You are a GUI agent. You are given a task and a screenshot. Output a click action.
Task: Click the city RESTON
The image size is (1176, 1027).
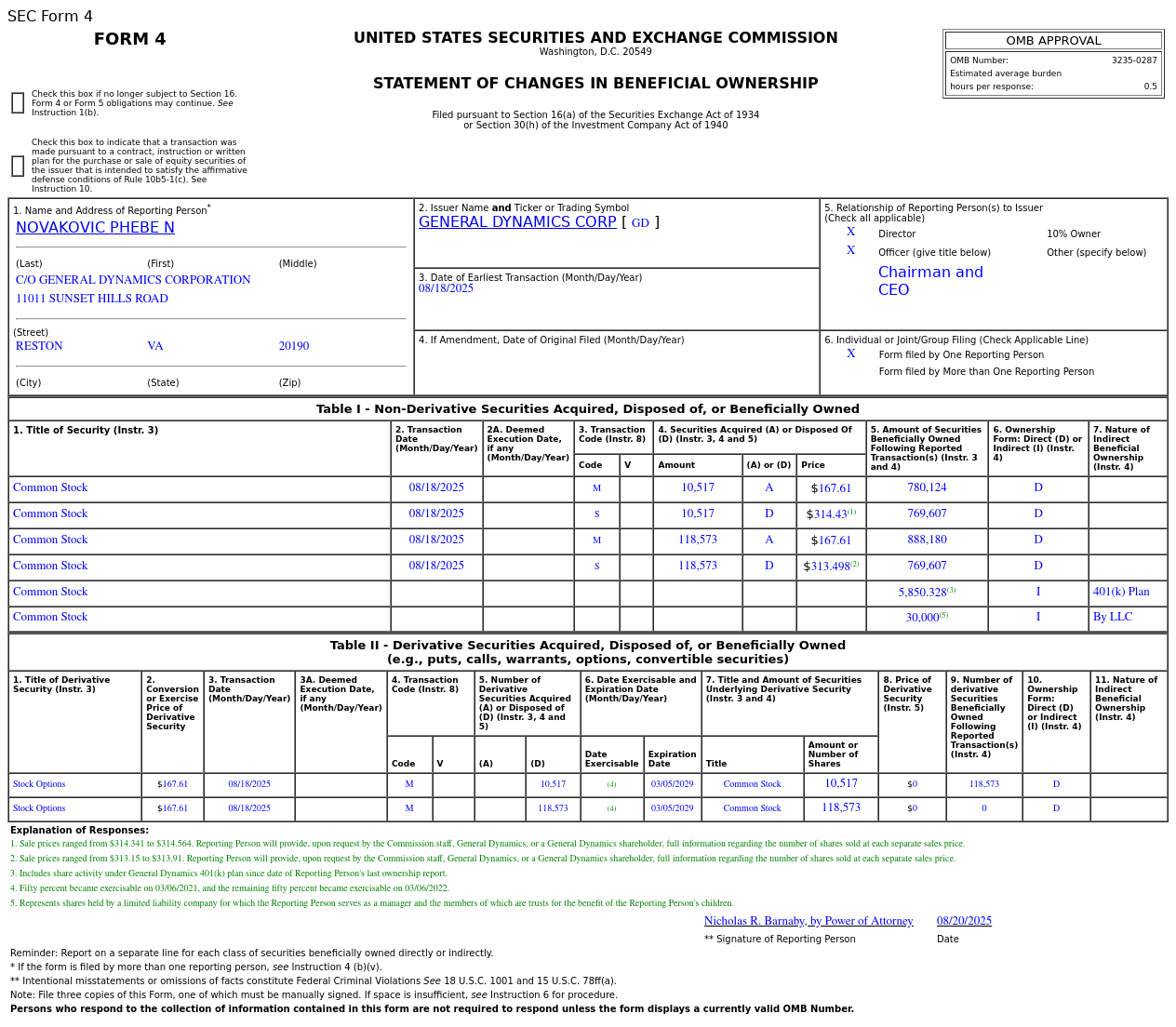(39, 346)
